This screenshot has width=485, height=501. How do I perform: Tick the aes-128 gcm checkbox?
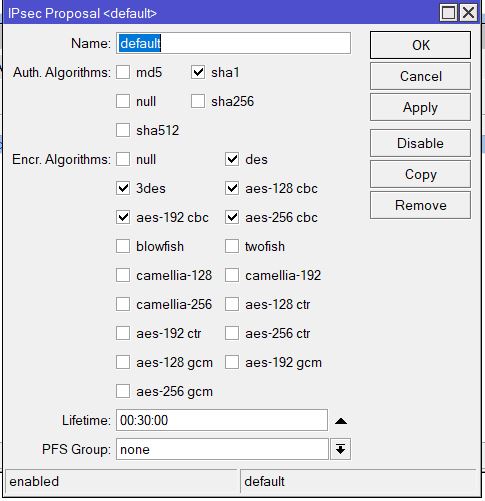point(123,362)
